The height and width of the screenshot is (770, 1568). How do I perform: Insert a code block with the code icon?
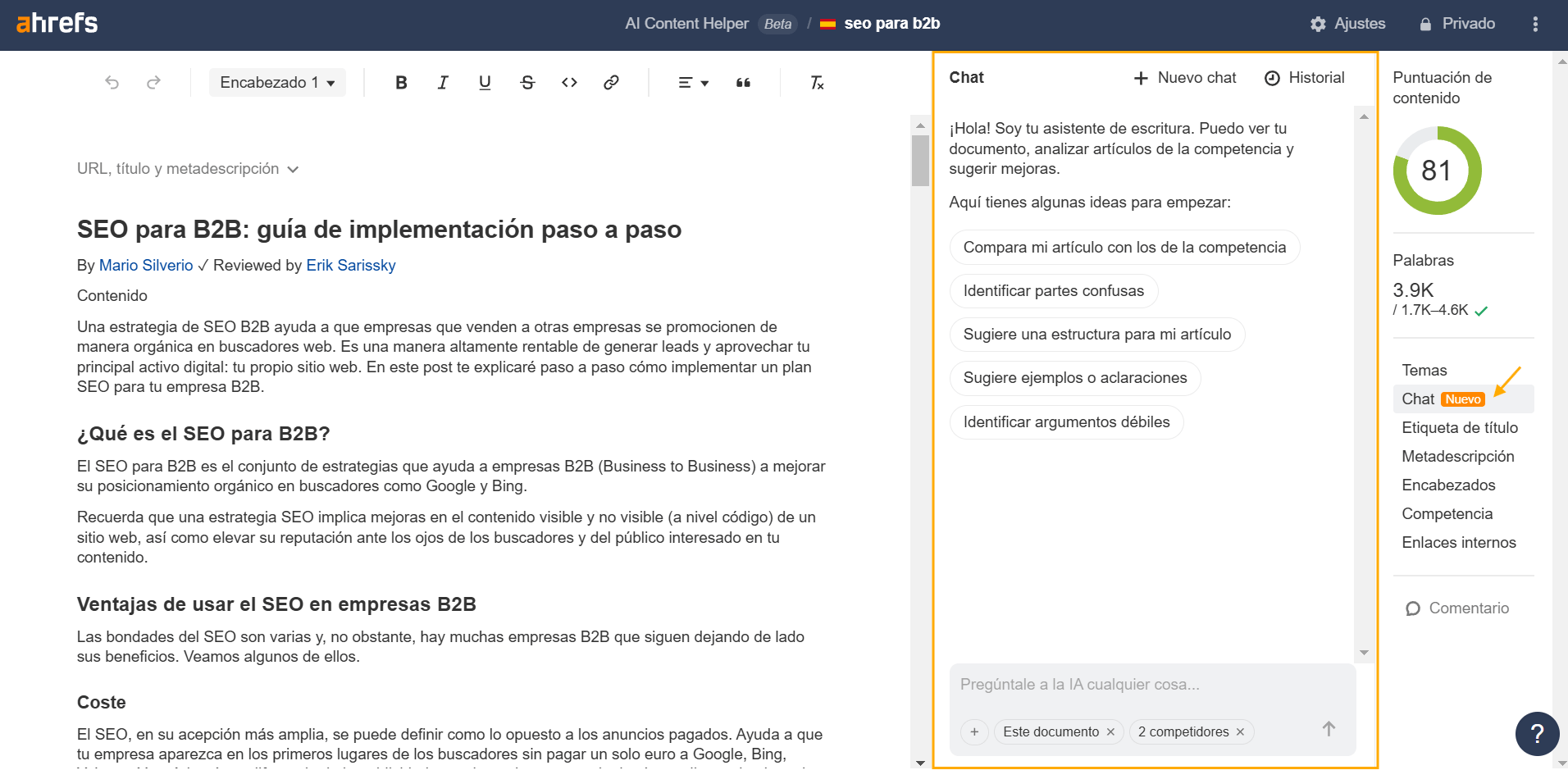point(569,83)
